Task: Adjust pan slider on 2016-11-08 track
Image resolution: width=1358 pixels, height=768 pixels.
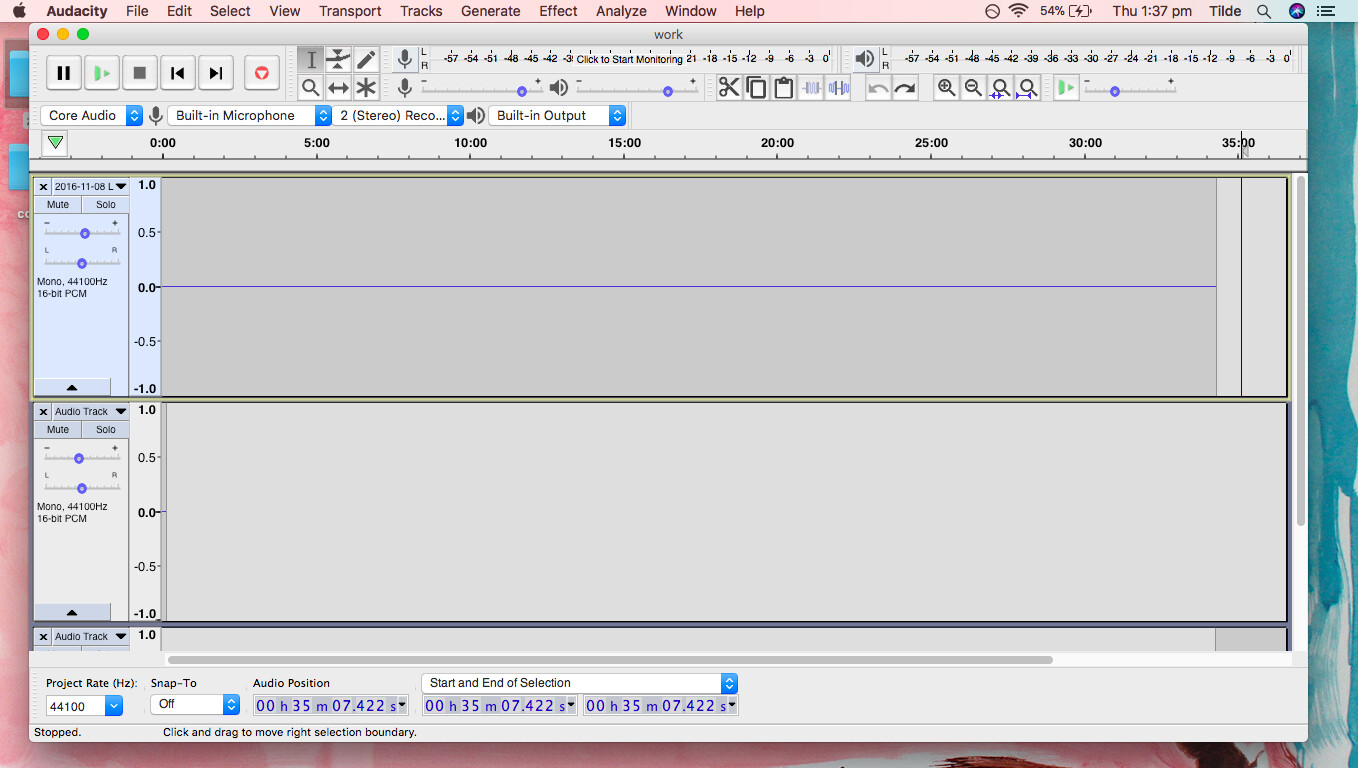Action: pyautogui.click(x=82, y=262)
